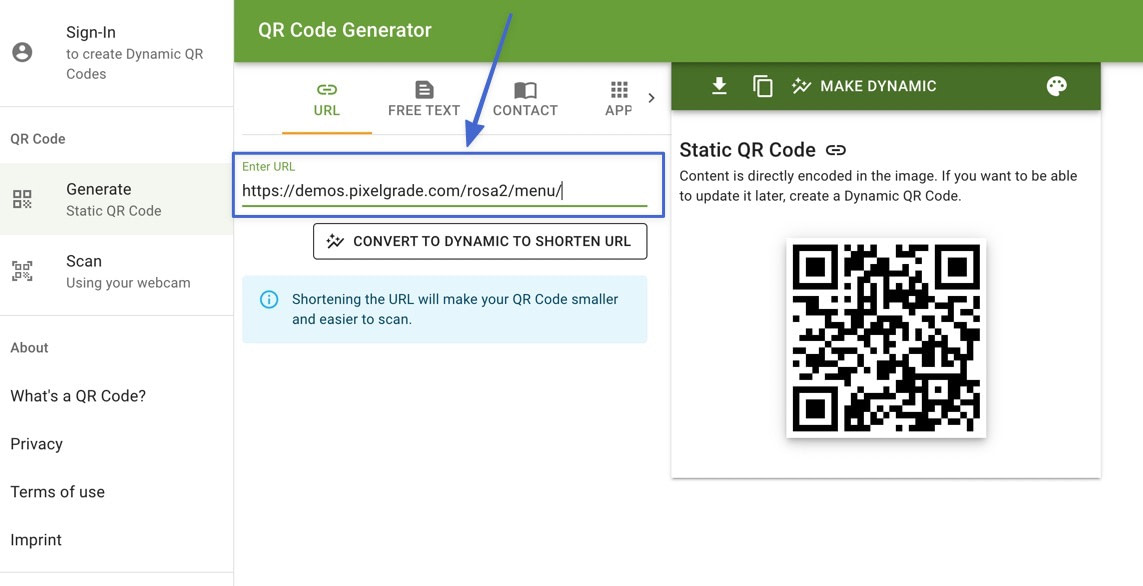Viewport: 1143px width, 586px height.
Task: Switch to the FREE TEXT tab
Action: point(424,97)
